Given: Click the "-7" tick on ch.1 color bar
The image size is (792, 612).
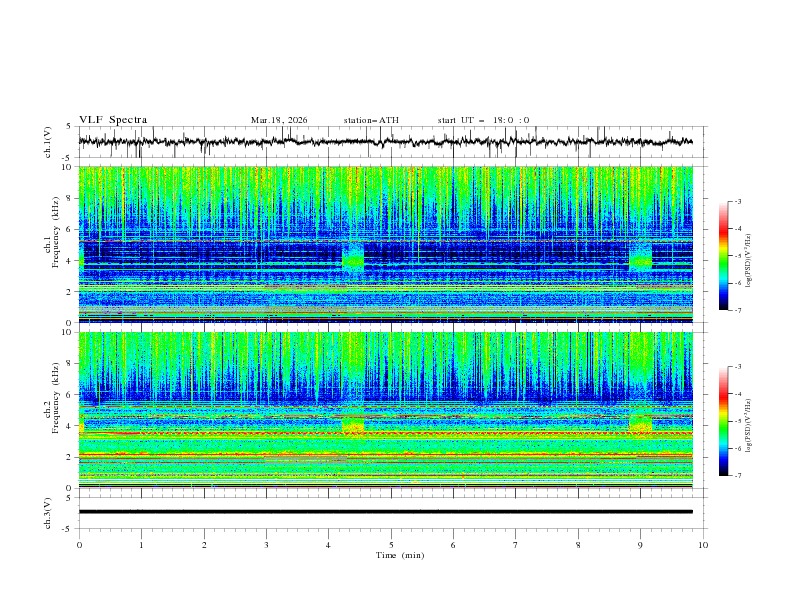Looking at the screenshot, I should pyautogui.click(x=738, y=310).
